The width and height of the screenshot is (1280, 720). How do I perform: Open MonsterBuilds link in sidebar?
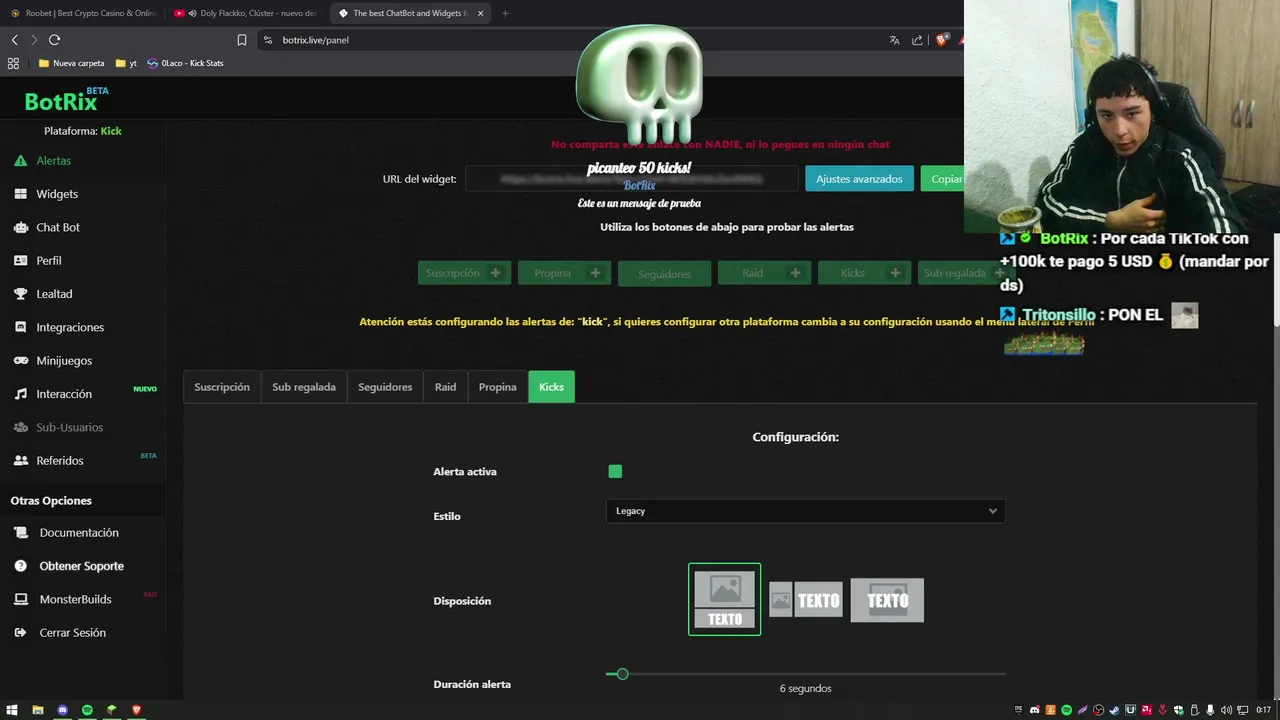pyautogui.click(x=75, y=599)
